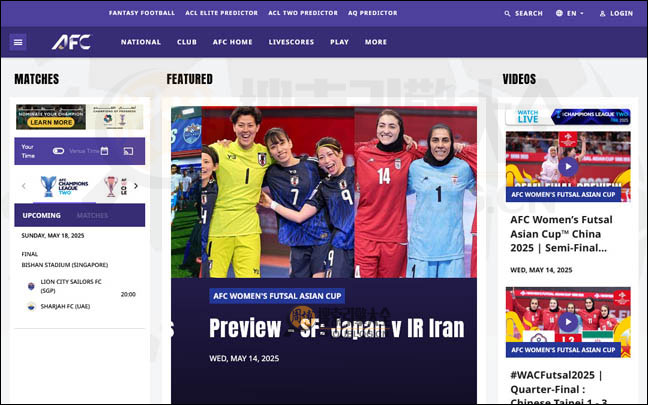The height and width of the screenshot is (405, 648).
Task: Click the Venue Time label
Action: 83,151
